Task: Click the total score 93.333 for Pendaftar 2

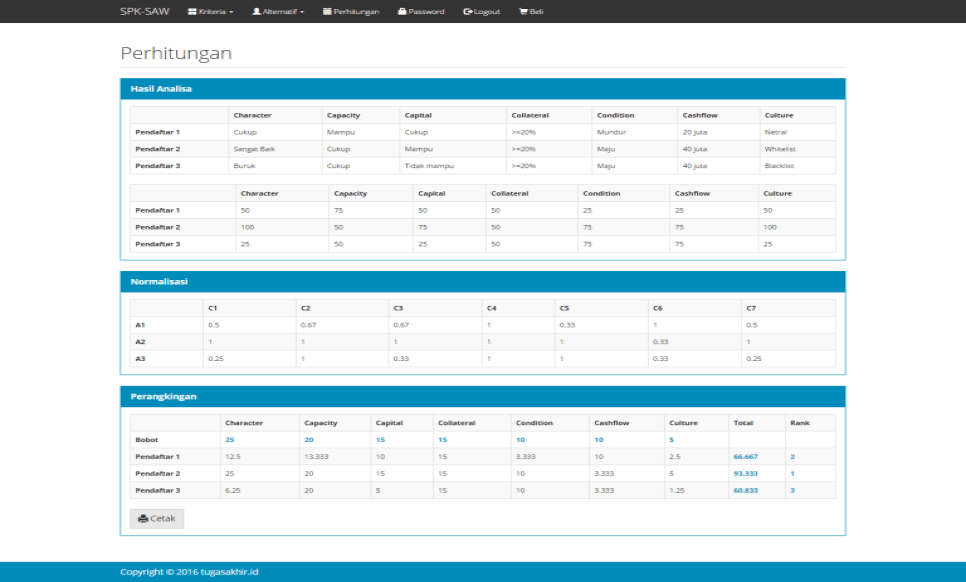Action: [745, 472]
